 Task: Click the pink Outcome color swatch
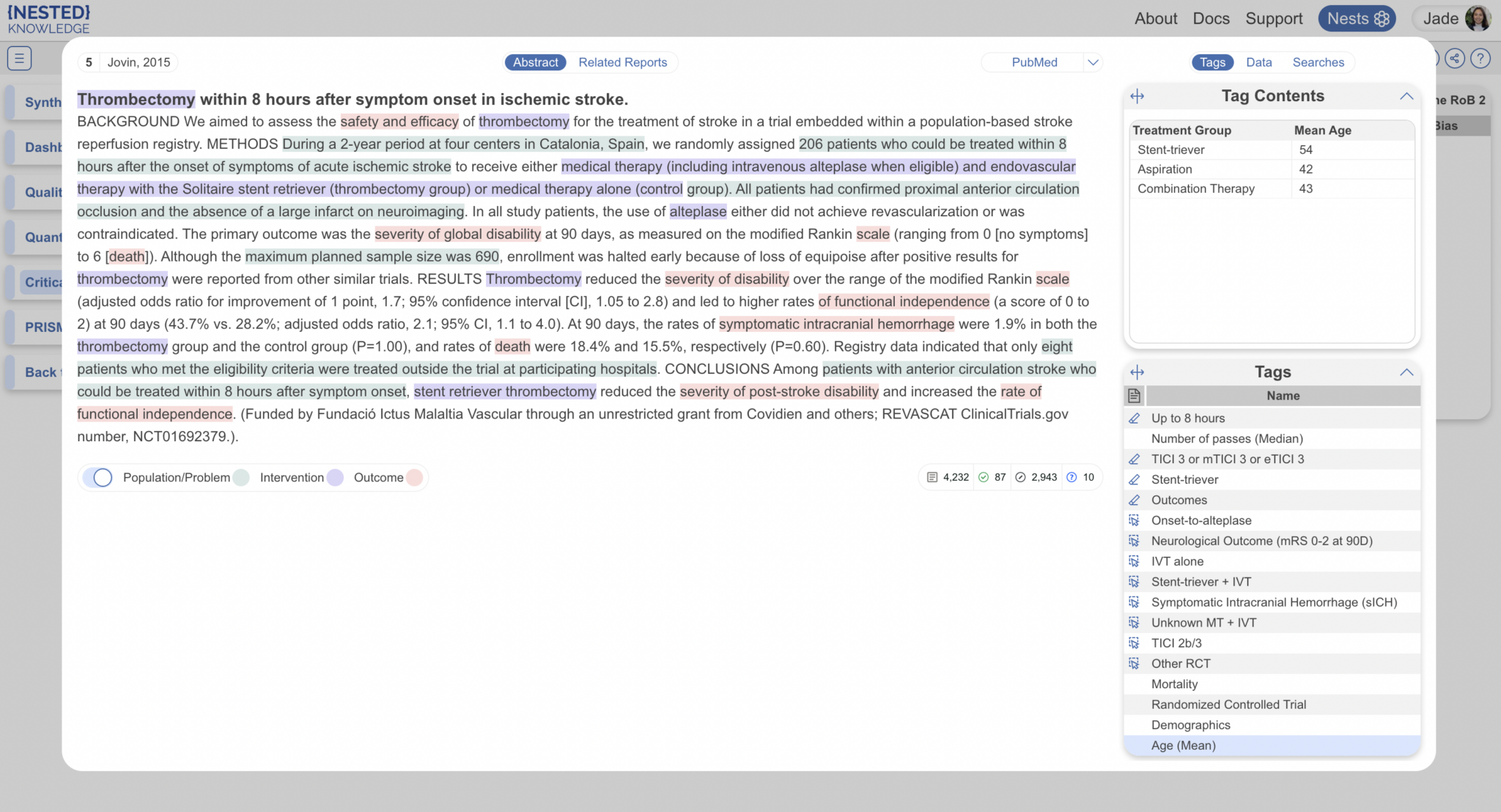click(x=415, y=477)
